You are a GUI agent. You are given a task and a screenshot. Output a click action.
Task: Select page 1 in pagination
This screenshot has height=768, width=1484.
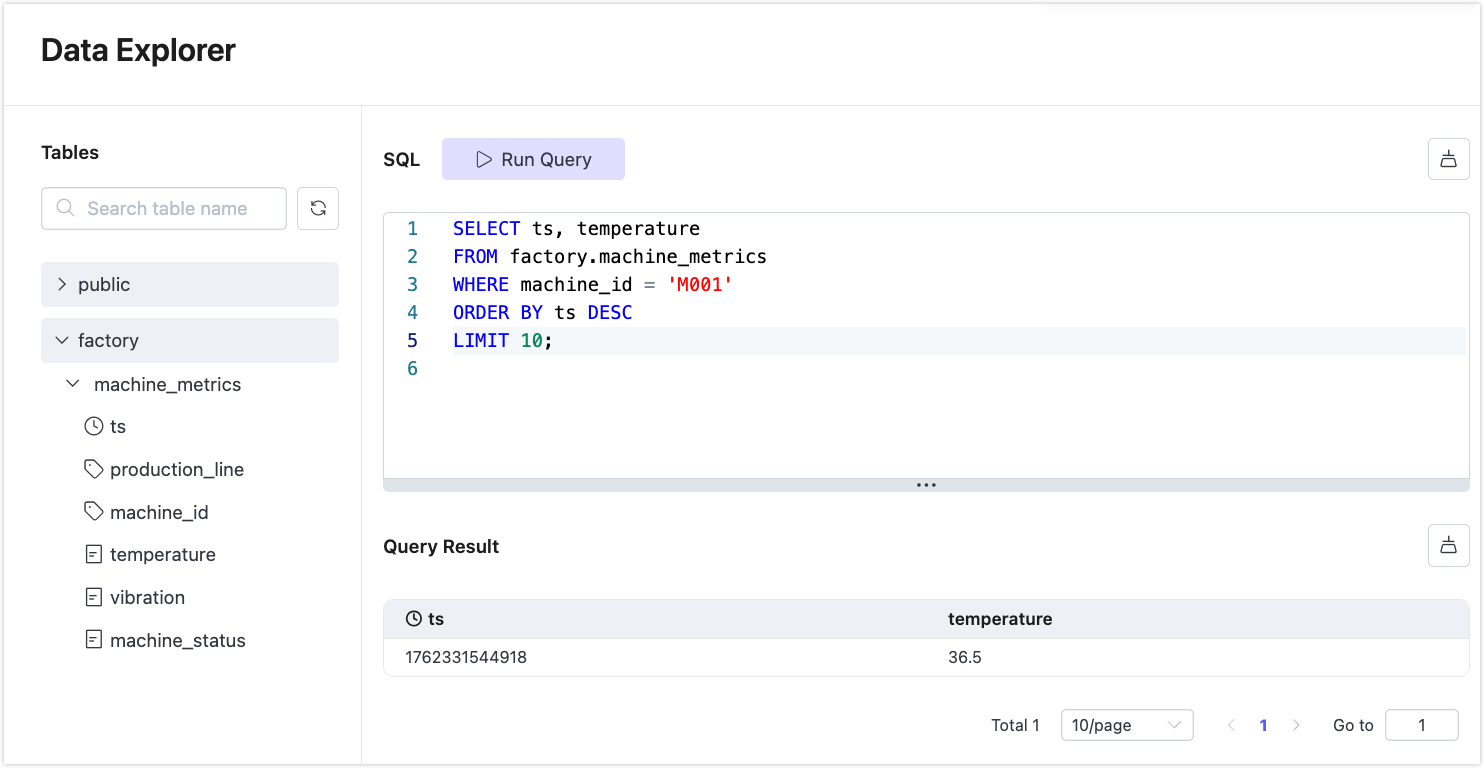point(1263,724)
